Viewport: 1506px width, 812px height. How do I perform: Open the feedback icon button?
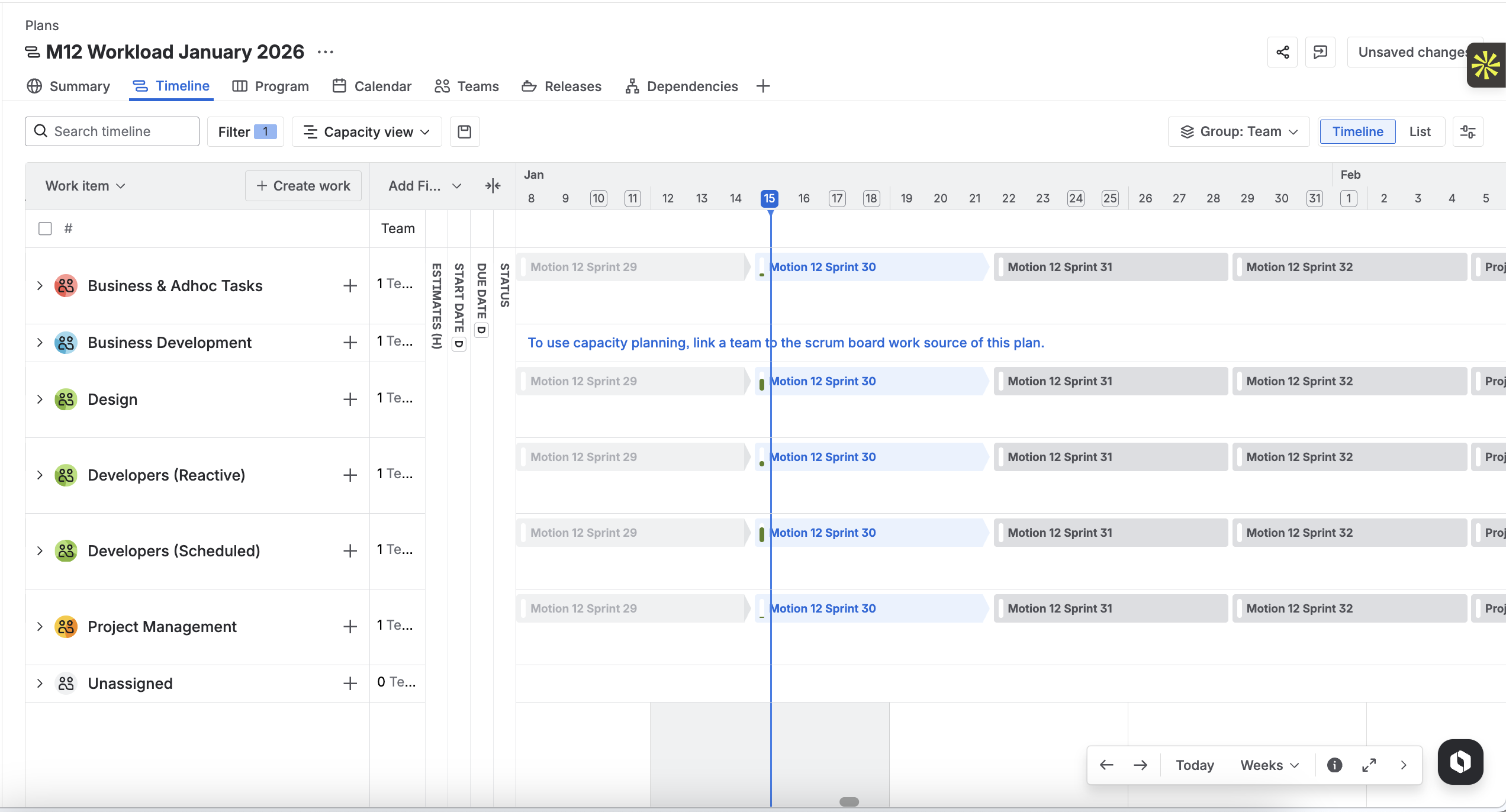click(1320, 52)
